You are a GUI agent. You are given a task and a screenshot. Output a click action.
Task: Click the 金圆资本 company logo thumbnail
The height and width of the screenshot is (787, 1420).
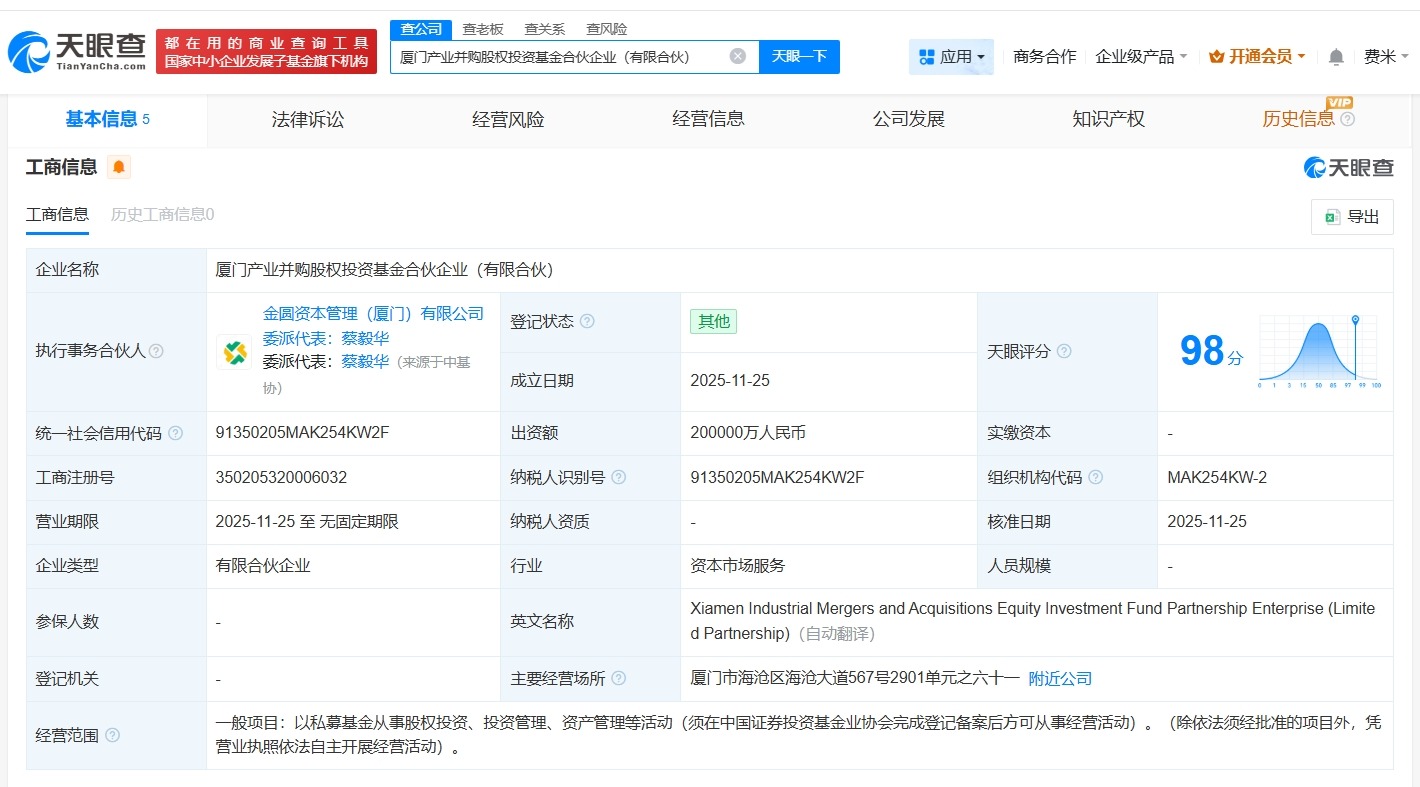point(234,353)
